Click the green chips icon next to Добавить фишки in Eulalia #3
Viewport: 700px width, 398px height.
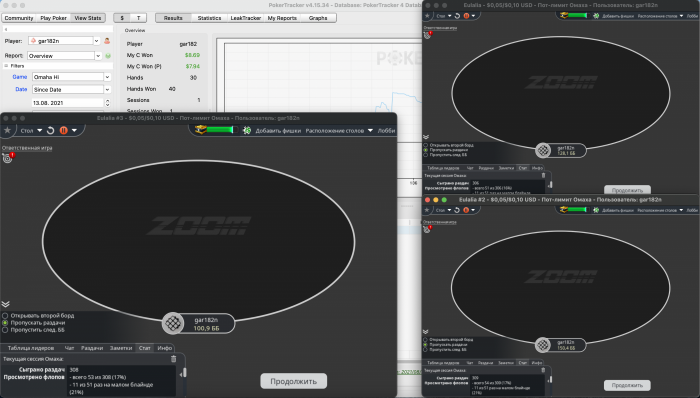[247, 130]
